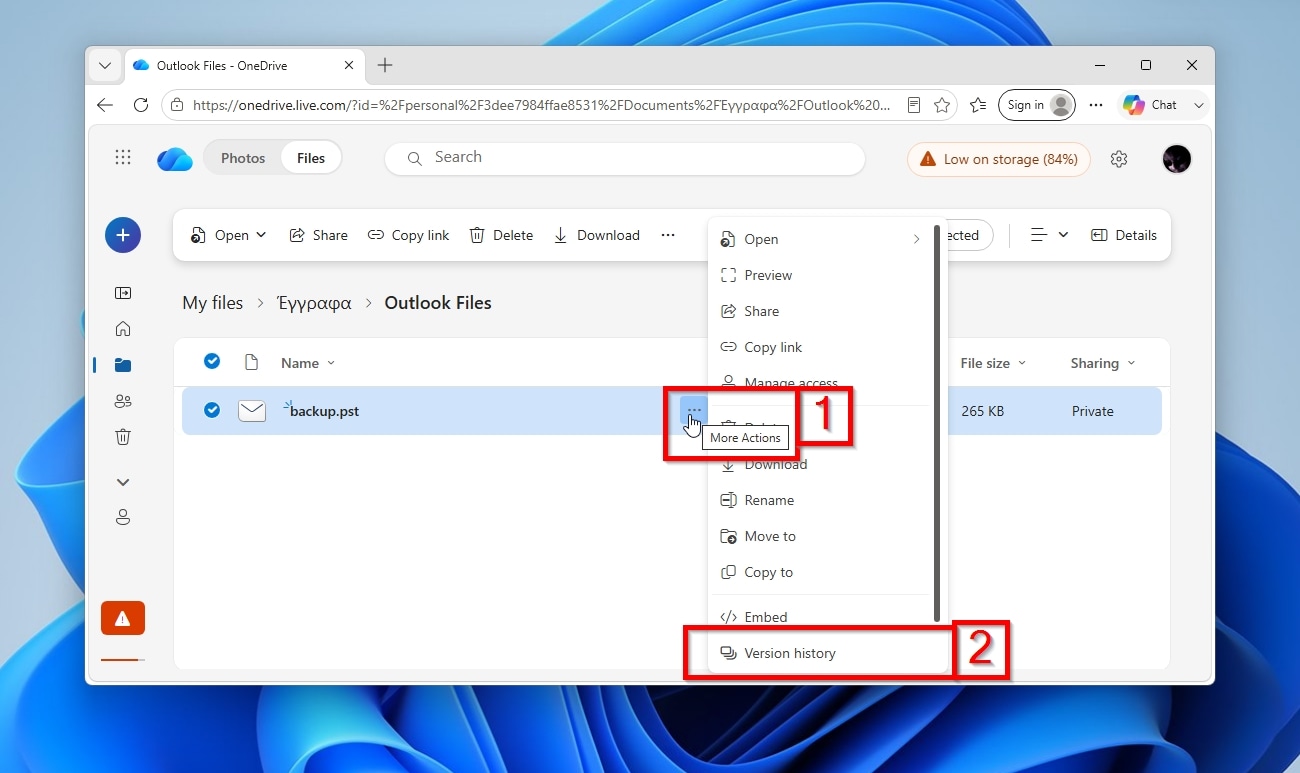The image size is (1300, 773).
Task: Go back in browser
Action: 105,105
